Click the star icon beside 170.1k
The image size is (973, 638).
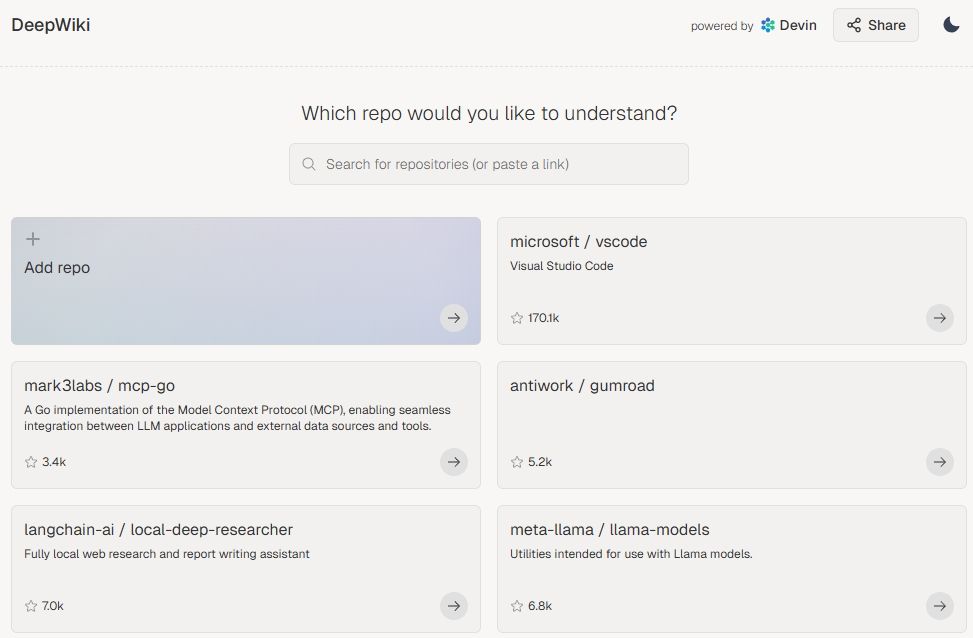pos(517,318)
